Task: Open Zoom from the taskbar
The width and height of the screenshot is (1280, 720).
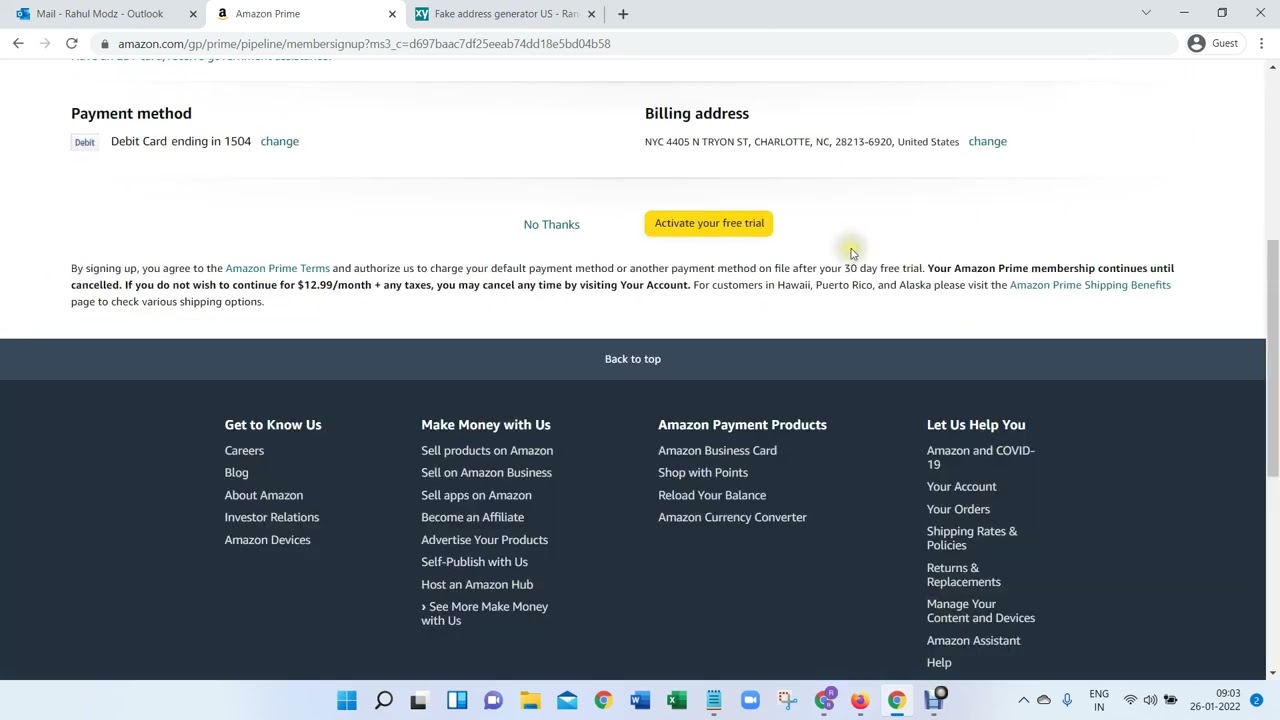Action: [x=750, y=700]
